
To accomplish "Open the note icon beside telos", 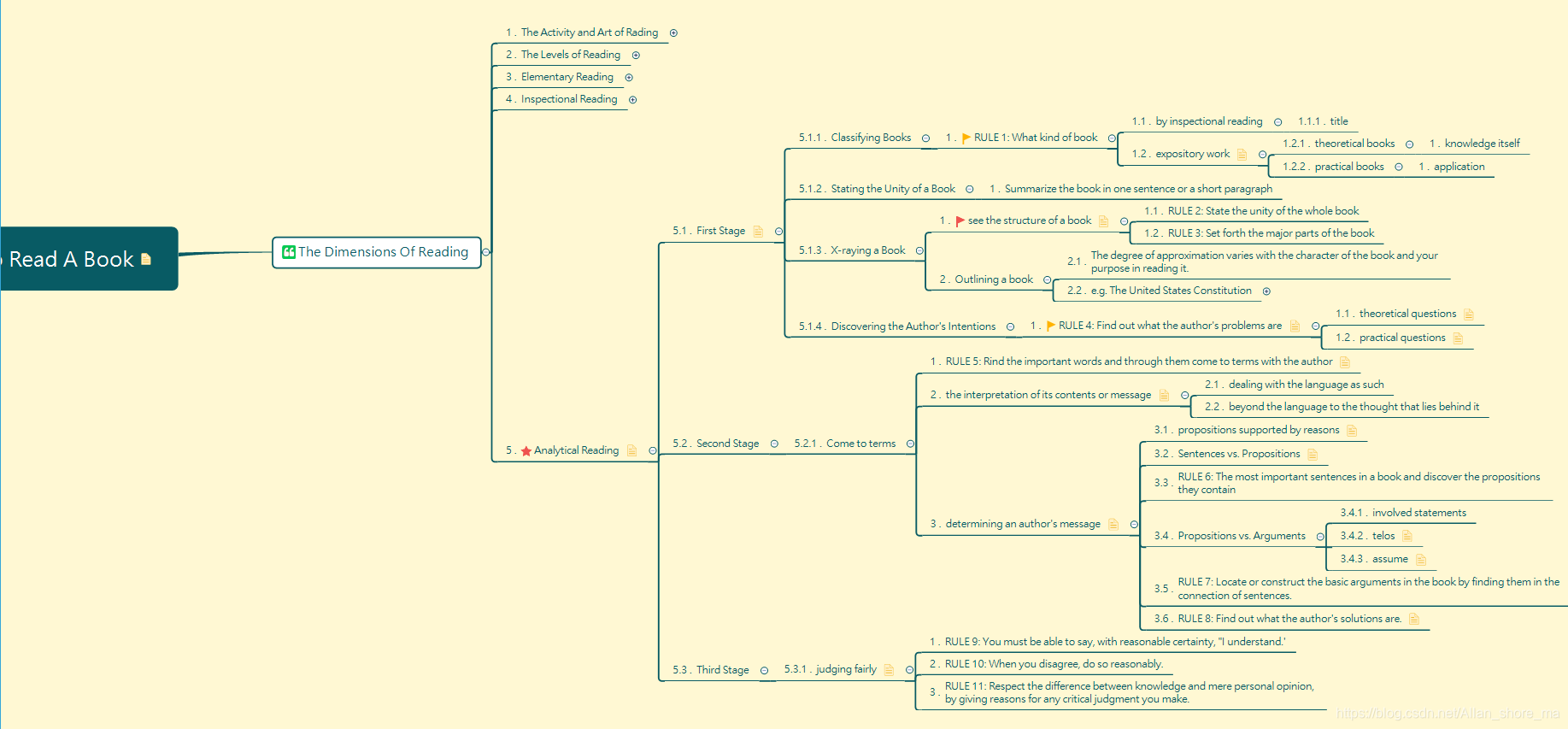I will pos(1407,536).
